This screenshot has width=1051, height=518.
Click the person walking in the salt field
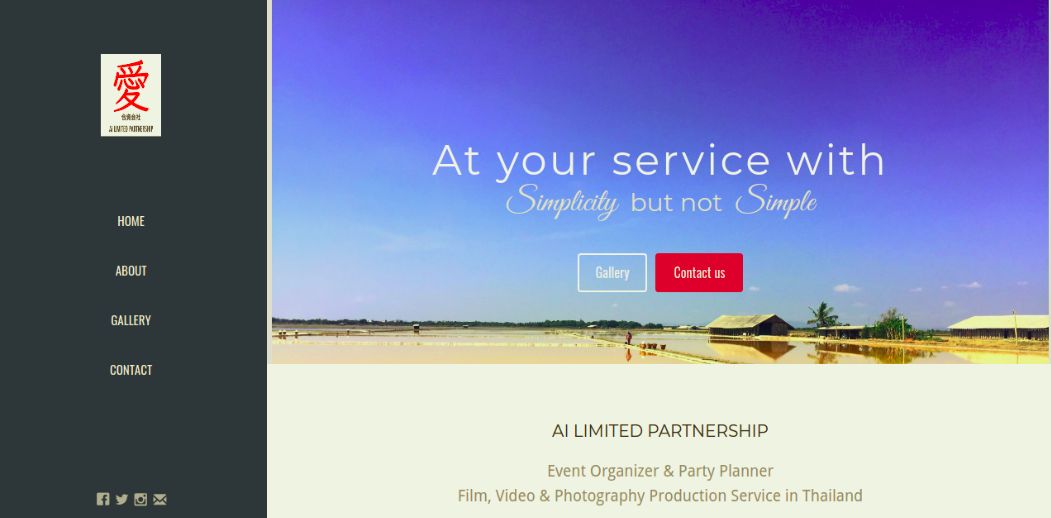[628, 338]
